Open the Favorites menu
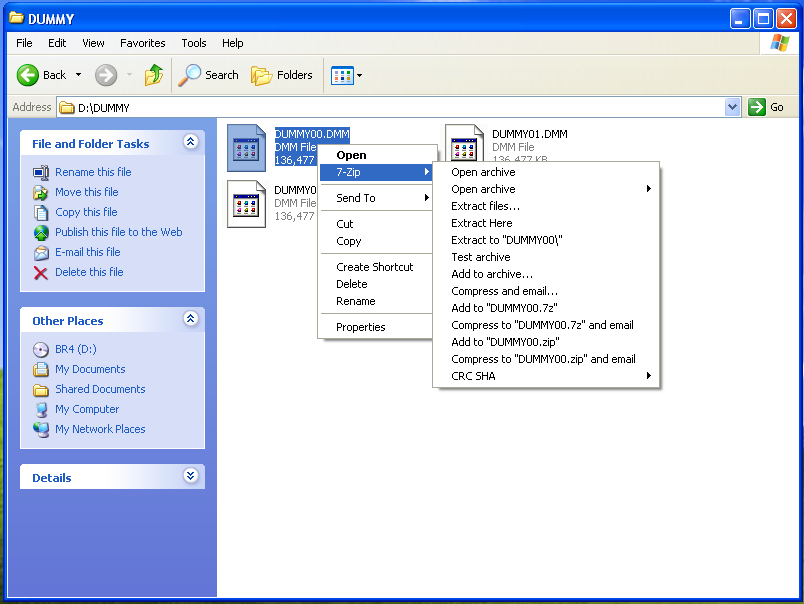Image resolution: width=804 pixels, height=604 pixels. click(x=143, y=43)
